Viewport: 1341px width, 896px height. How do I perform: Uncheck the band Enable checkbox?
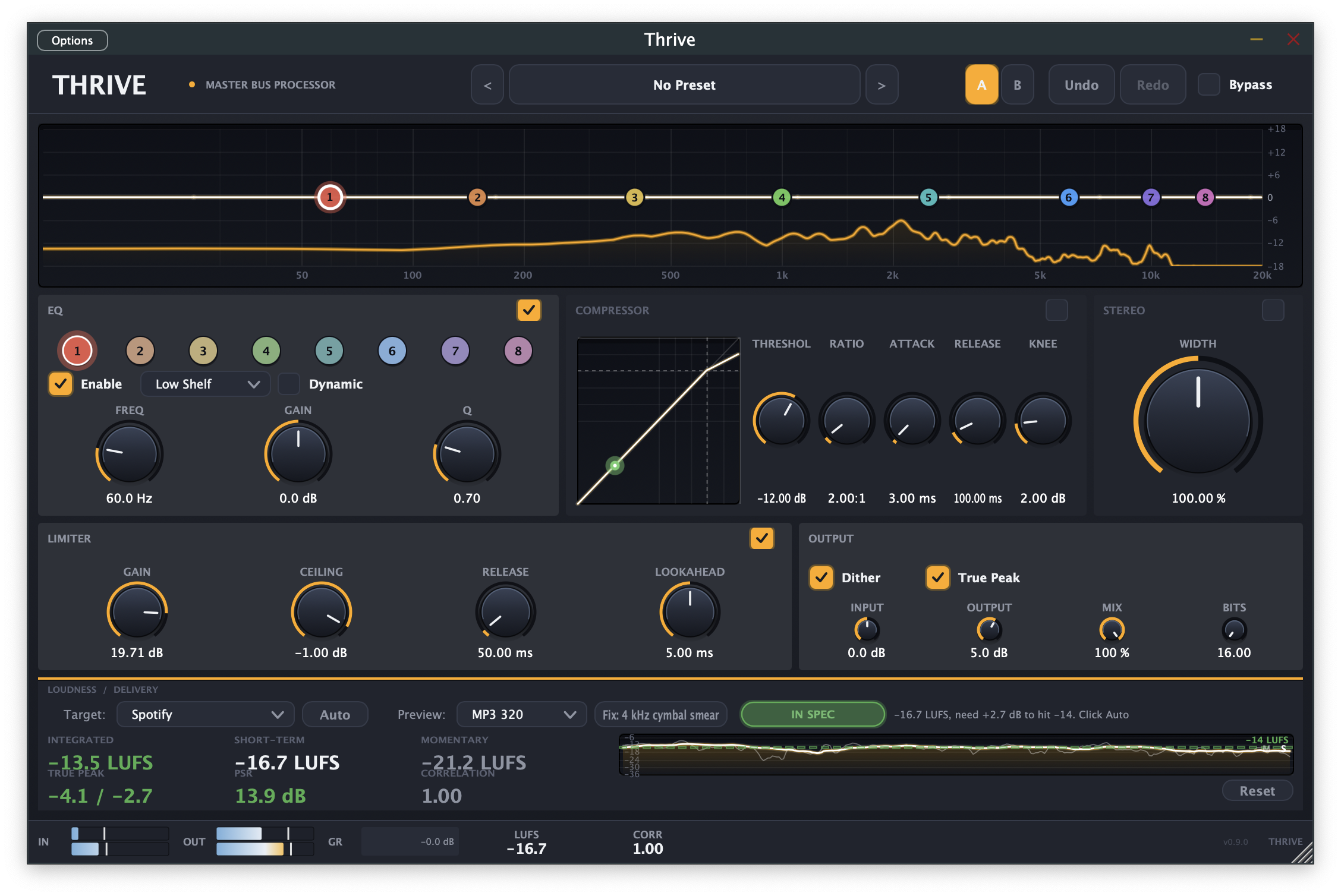61,384
